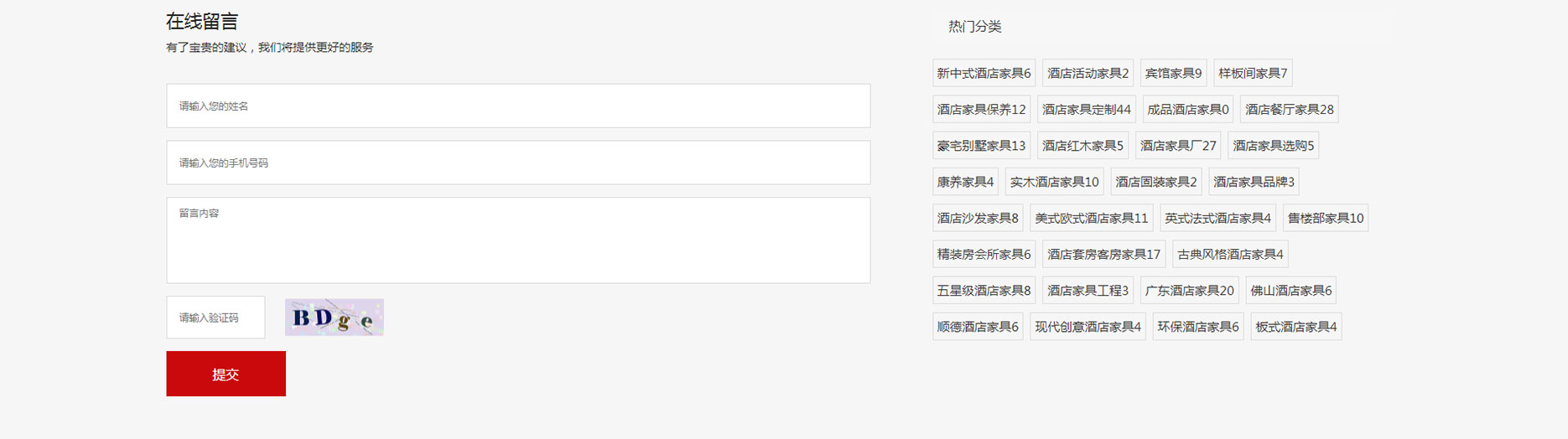Click the name input field
Image resolution: width=1568 pixels, height=439 pixels.
(518, 106)
